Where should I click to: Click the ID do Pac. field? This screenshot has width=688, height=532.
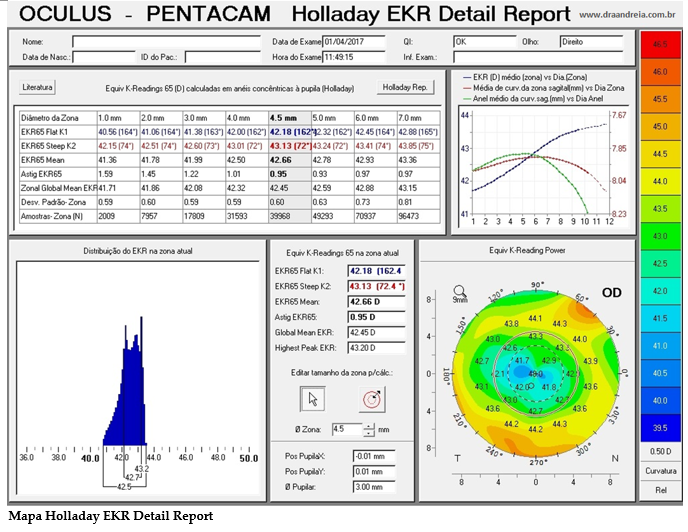pyautogui.click(x=222, y=57)
